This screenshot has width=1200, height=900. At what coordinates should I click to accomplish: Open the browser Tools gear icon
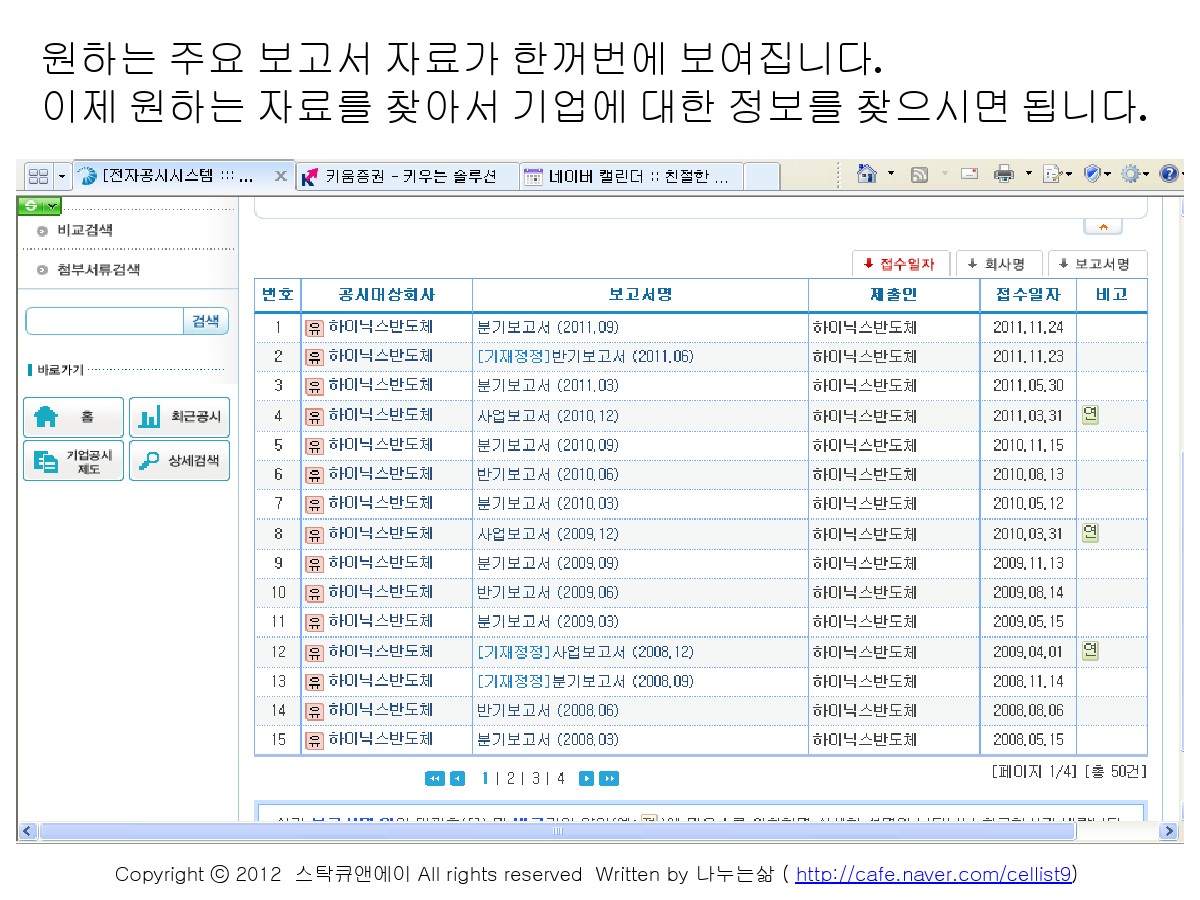pos(1130,175)
